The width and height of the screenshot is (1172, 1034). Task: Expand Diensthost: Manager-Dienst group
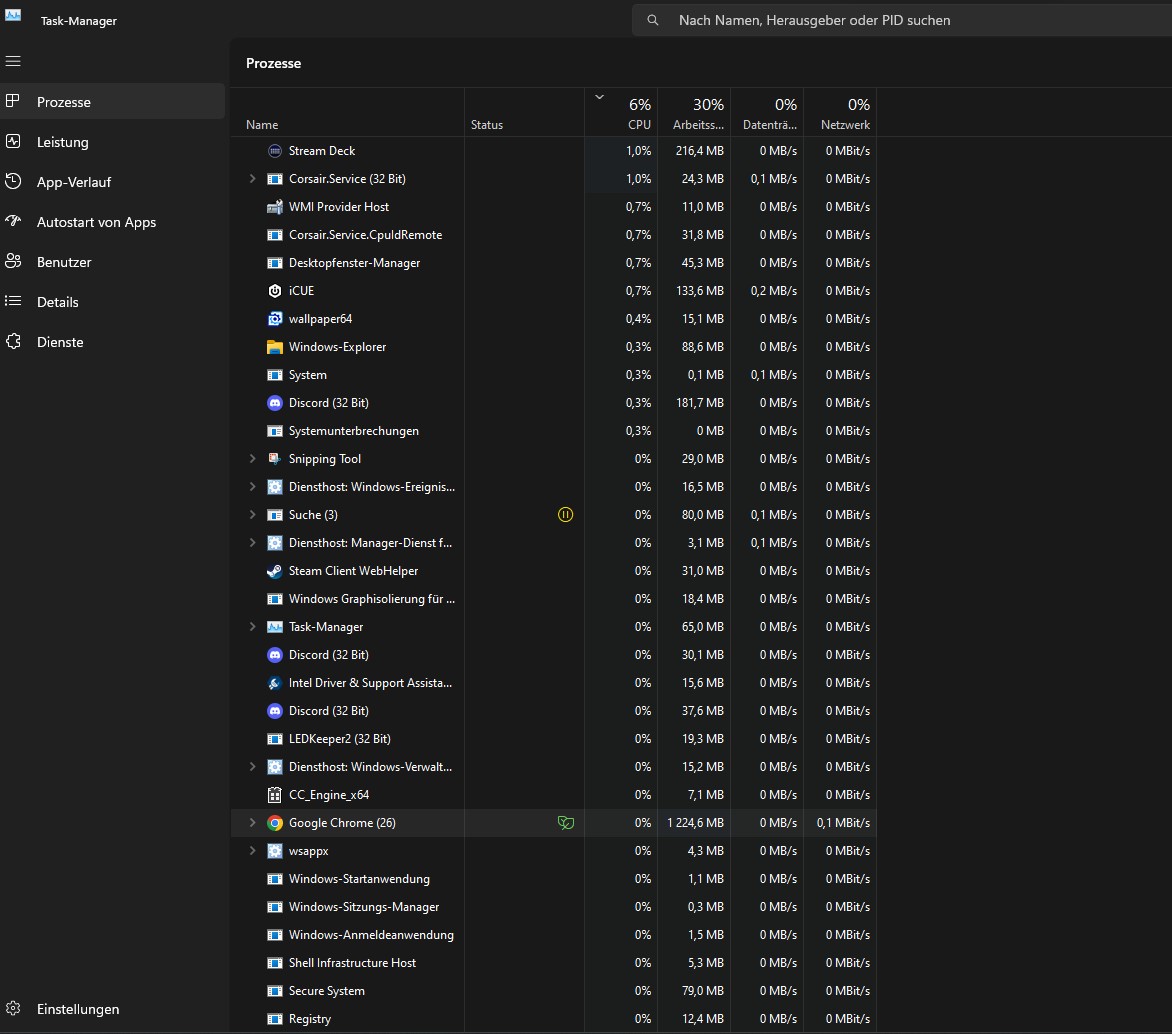tap(253, 543)
